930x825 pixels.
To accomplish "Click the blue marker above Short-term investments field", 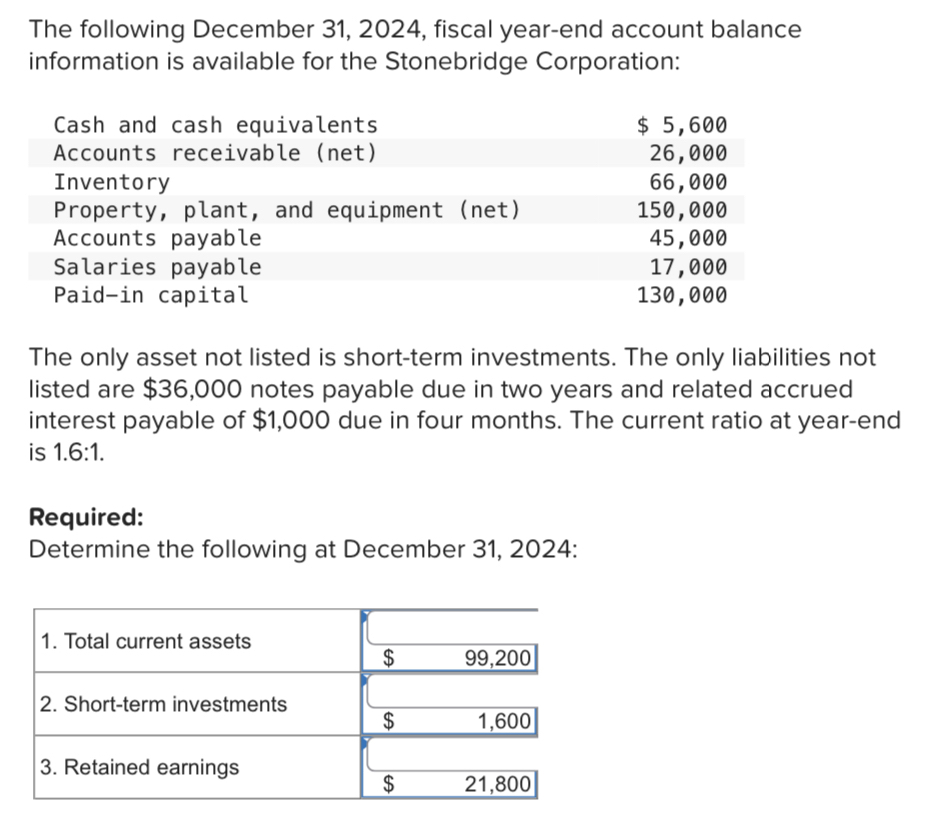I will tap(366, 677).
